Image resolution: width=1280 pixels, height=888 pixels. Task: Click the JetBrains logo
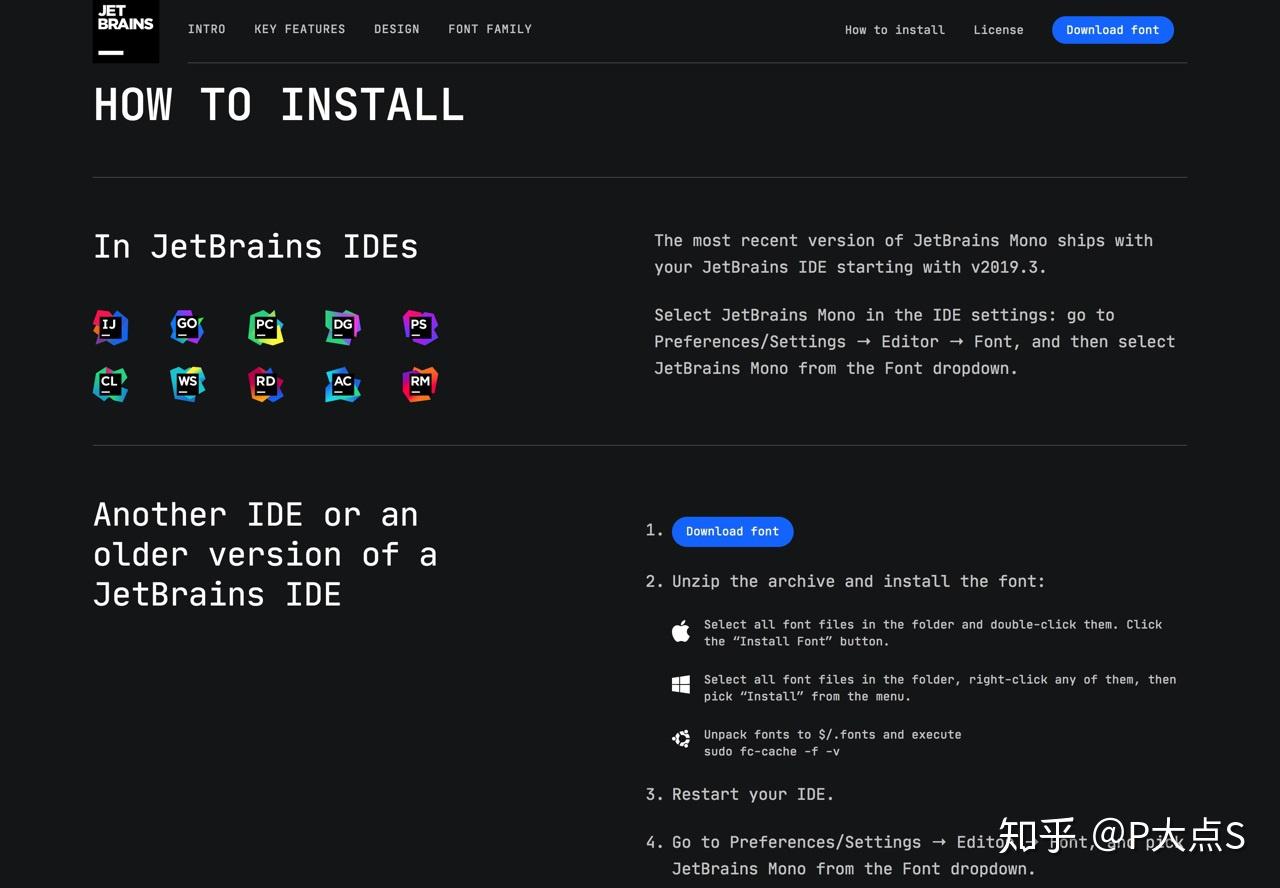coord(126,31)
